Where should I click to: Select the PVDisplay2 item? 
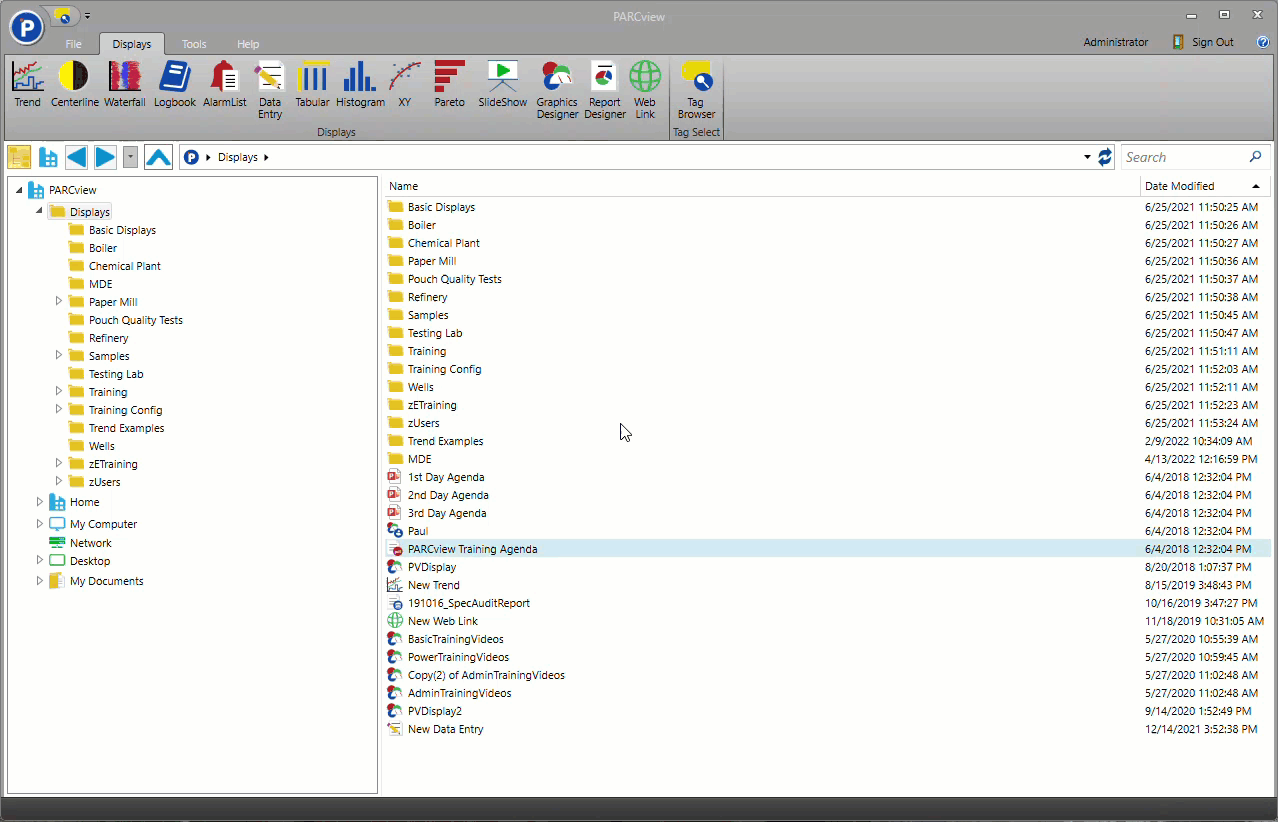tap(434, 711)
